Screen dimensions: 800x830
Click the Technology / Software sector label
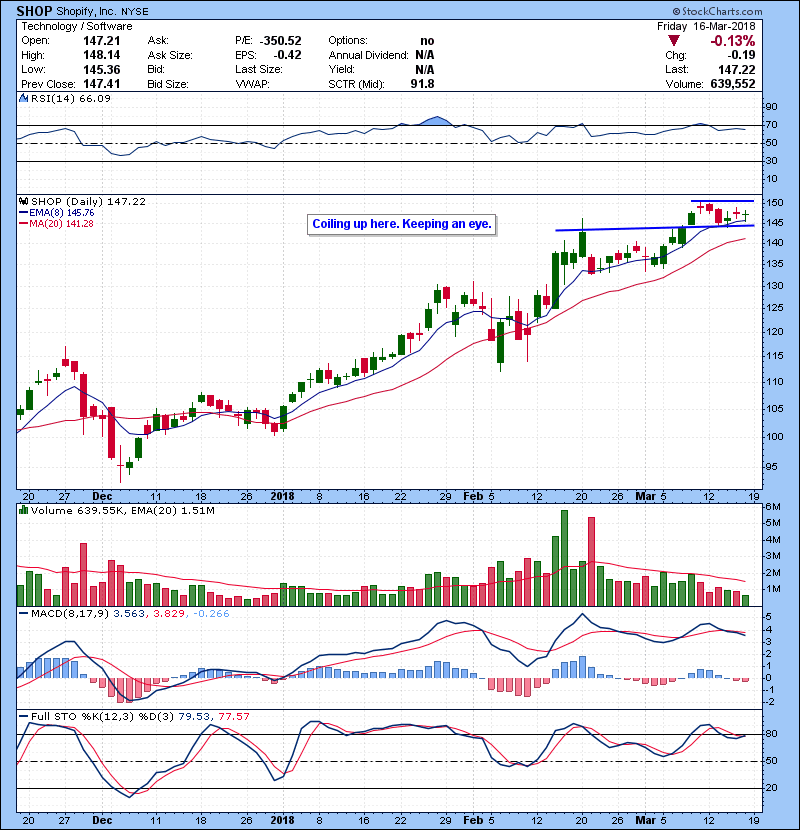click(x=77, y=26)
